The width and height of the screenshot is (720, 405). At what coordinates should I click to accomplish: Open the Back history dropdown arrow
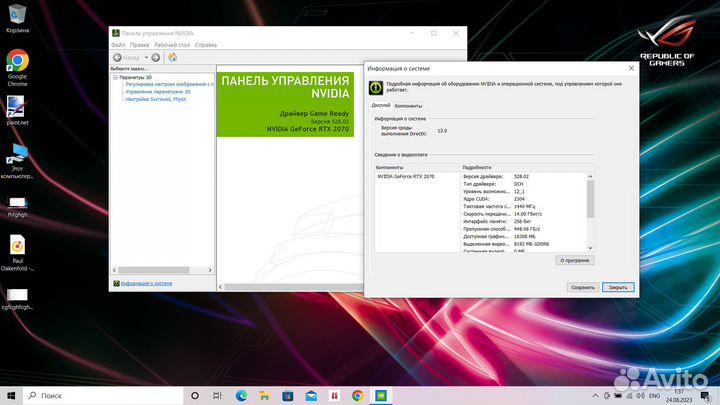[x=146, y=57]
